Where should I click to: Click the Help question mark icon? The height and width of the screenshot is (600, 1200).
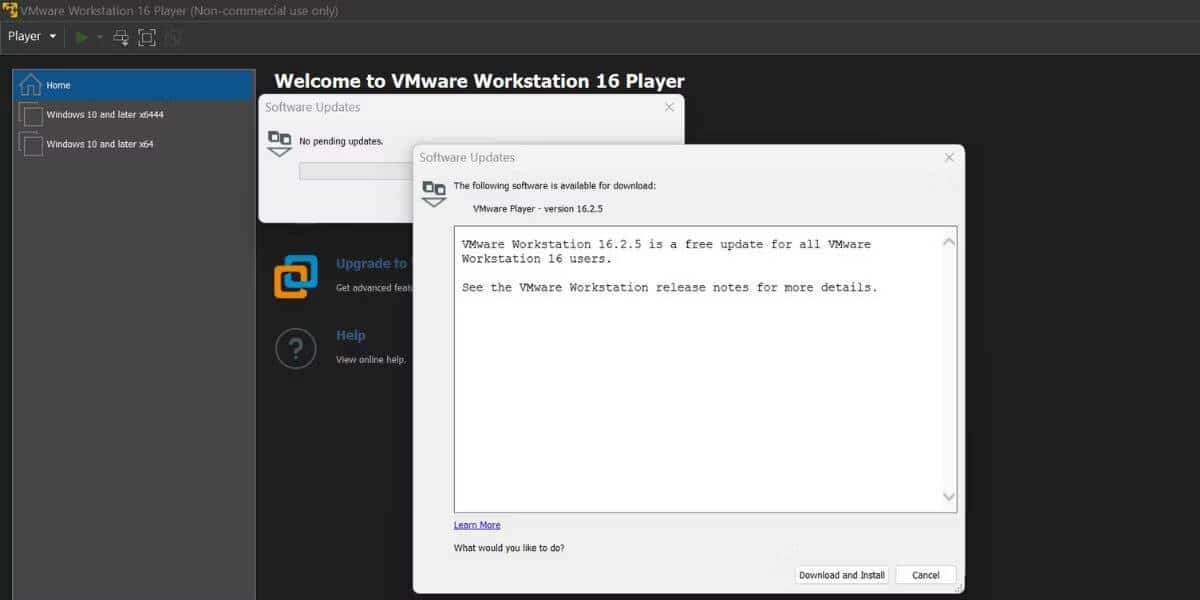click(x=297, y=347)
